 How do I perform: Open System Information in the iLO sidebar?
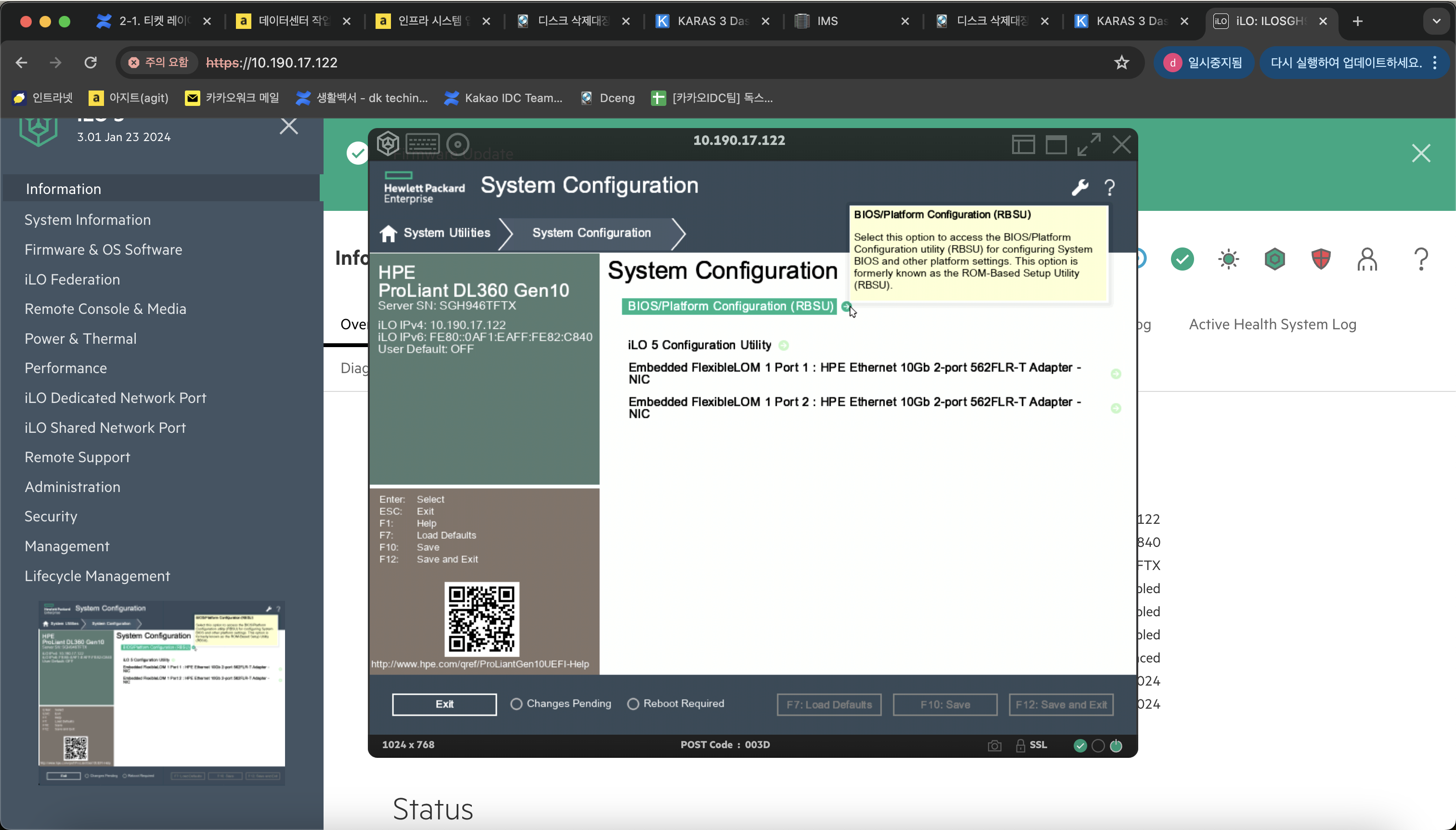[x=88, y=220]
